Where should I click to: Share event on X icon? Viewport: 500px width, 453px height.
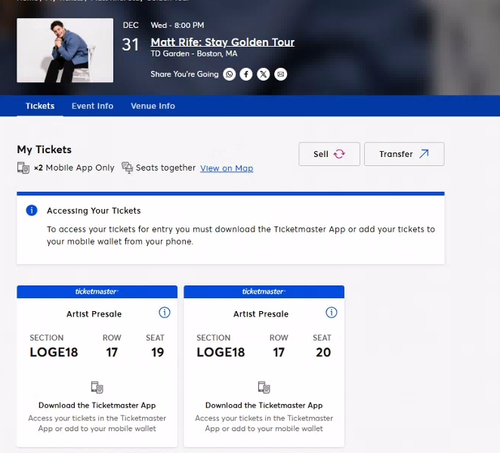coord(263,74)
